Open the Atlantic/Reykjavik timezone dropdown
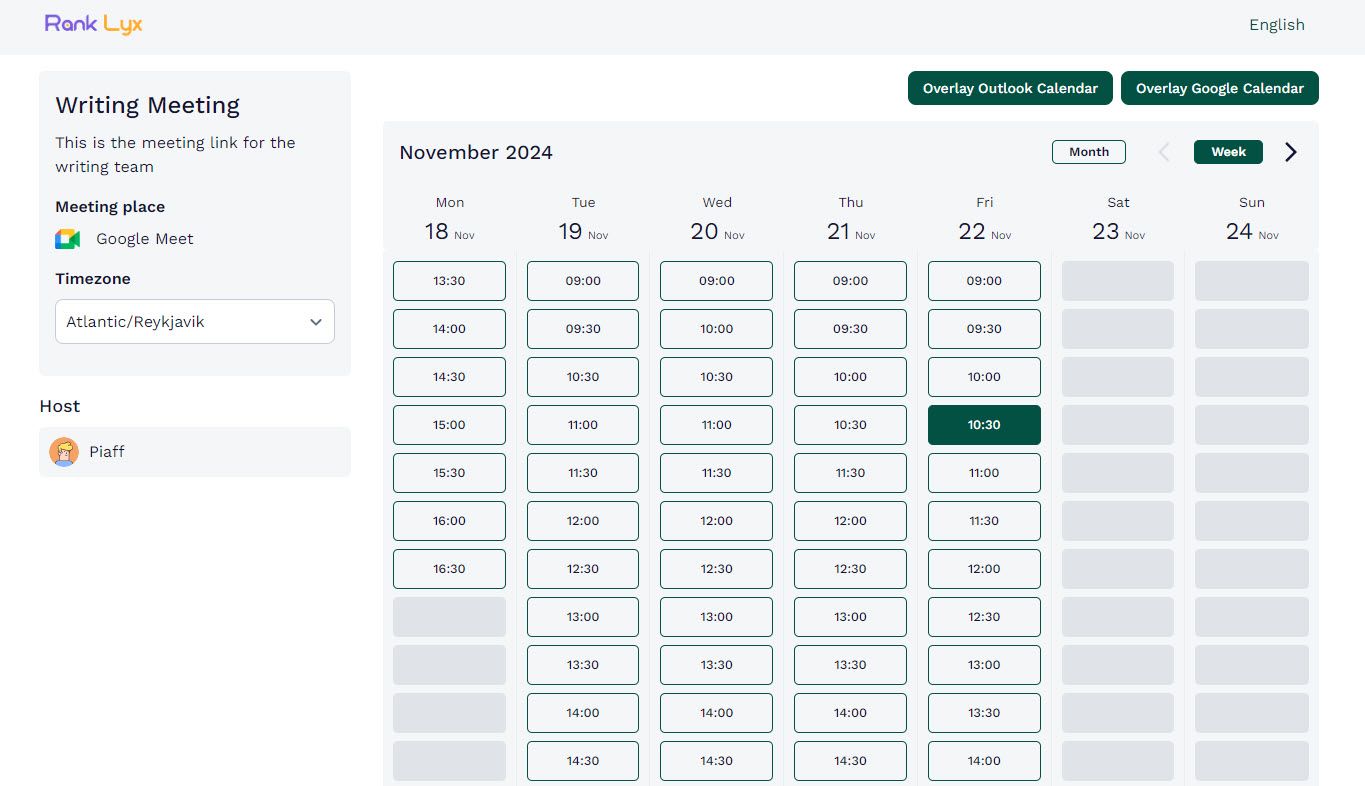Image resolution: width=1365 pixels, height=786 pixels. point(194,321)
